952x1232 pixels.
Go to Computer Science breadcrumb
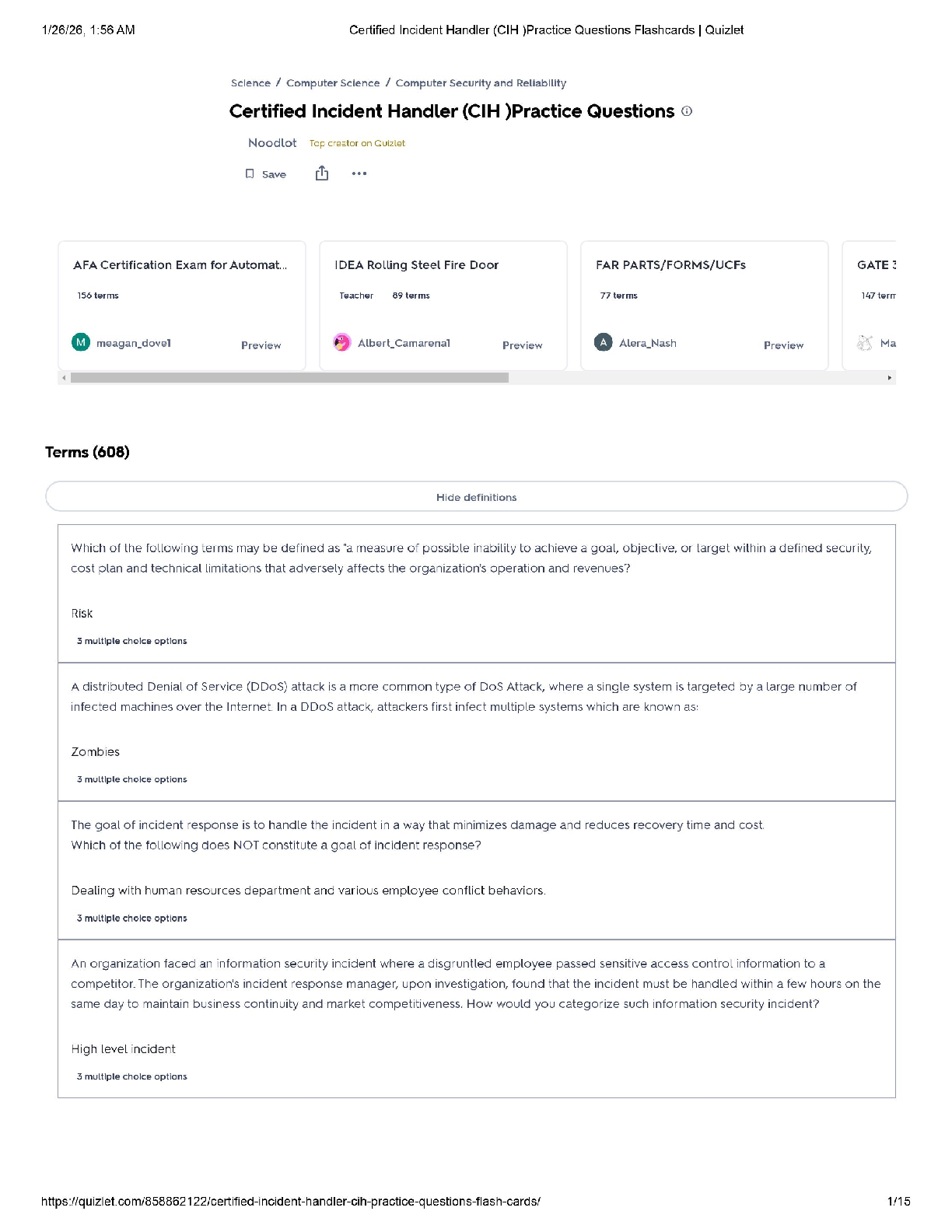pos(333,83)
